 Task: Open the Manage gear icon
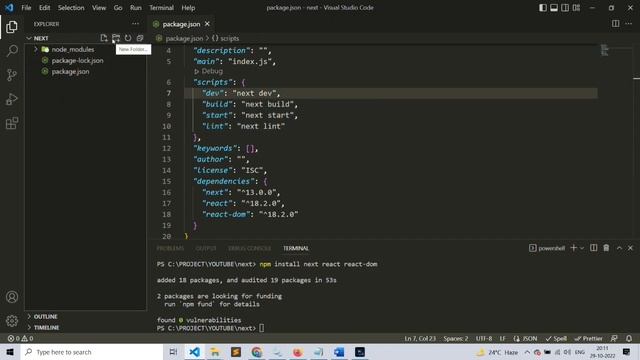click(x=12, y=321)
